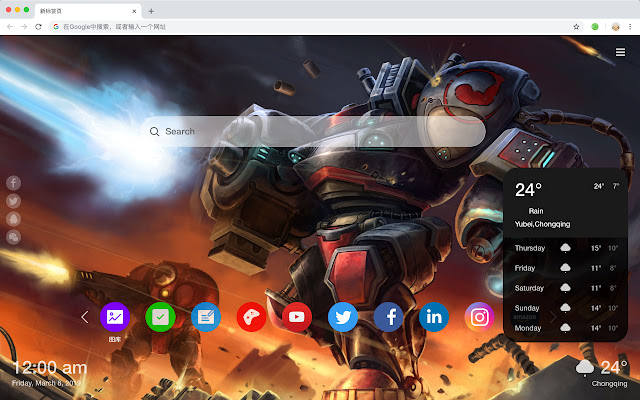
Task: Select the Sunday forecast row
Action: click(566, 308)
